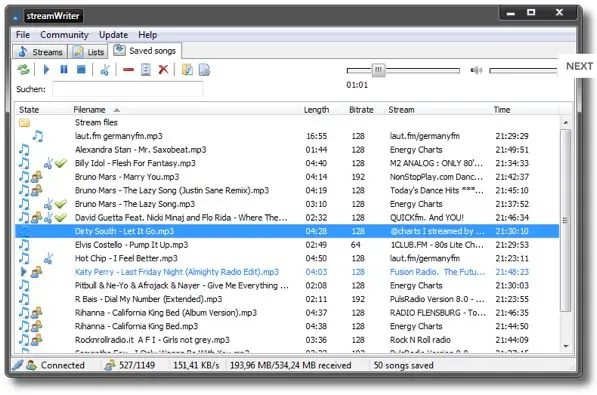The width and height of the screenshot is (597, 395).
Task: Select Katy Perry - Last Friday Night file
Action: coord(177,272)
